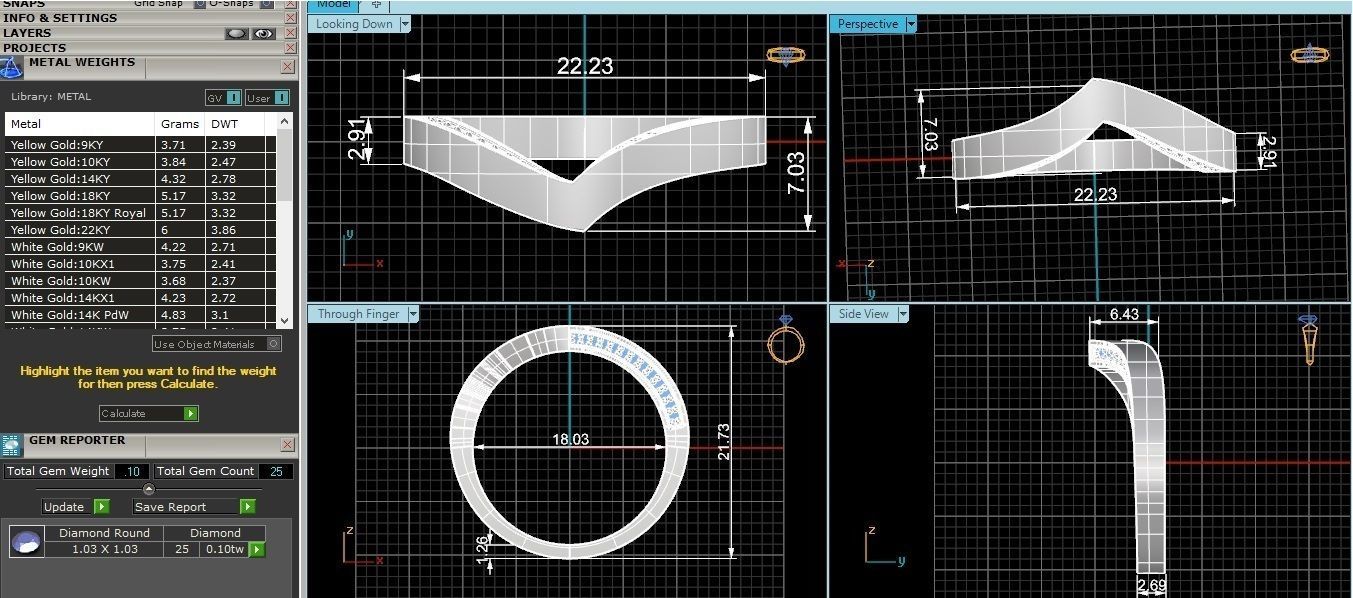Open the Perspective viewport dropdown arrow
Viewport: 1353px width, 598px height.
[910, 24]
